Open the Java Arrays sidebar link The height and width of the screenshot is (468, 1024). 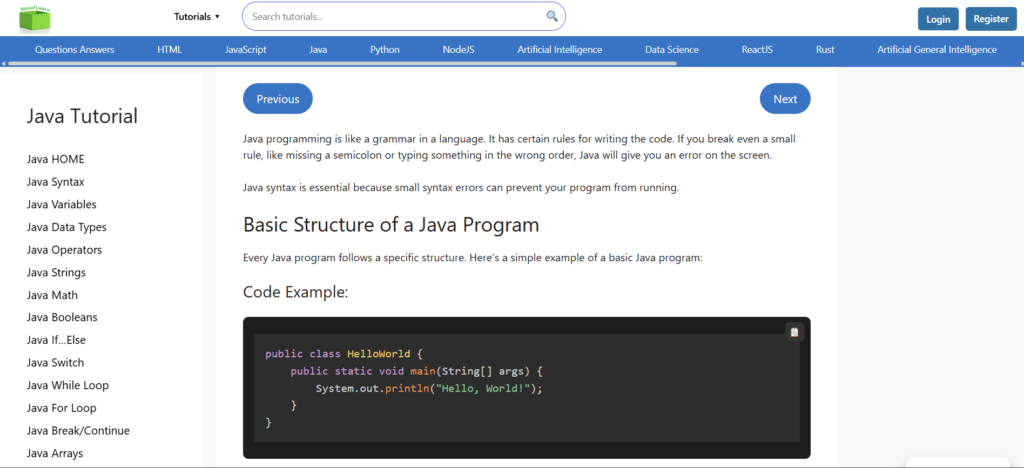(54, 453)
